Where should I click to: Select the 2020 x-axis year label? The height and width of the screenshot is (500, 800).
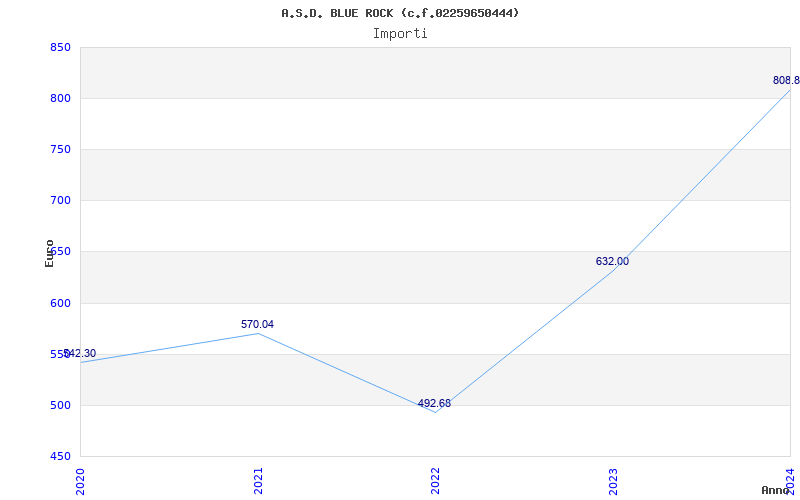tap(80, 480)
